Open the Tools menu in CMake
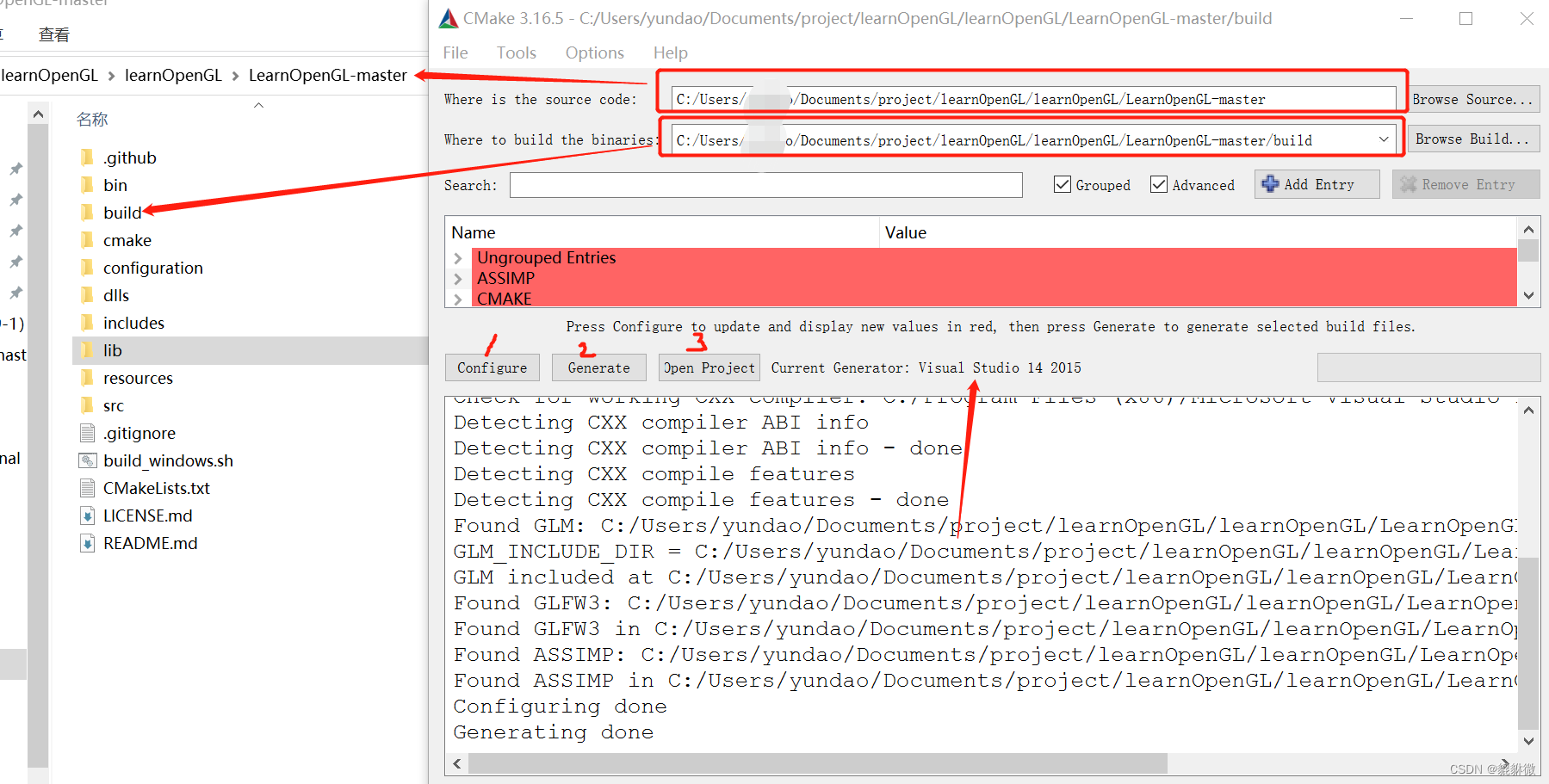This screenshot has width=1549, height=784. pyautogui.click(x=517, y=52)
